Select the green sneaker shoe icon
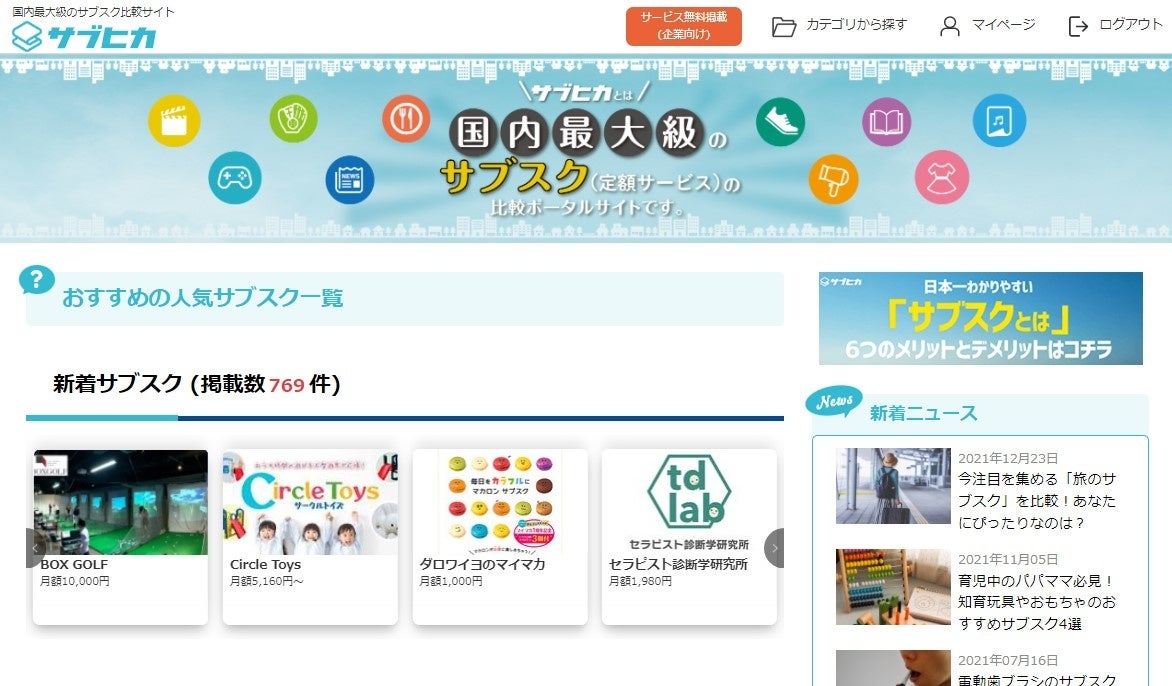This screenshot has height=686, width=1172. tap(780, 122)
